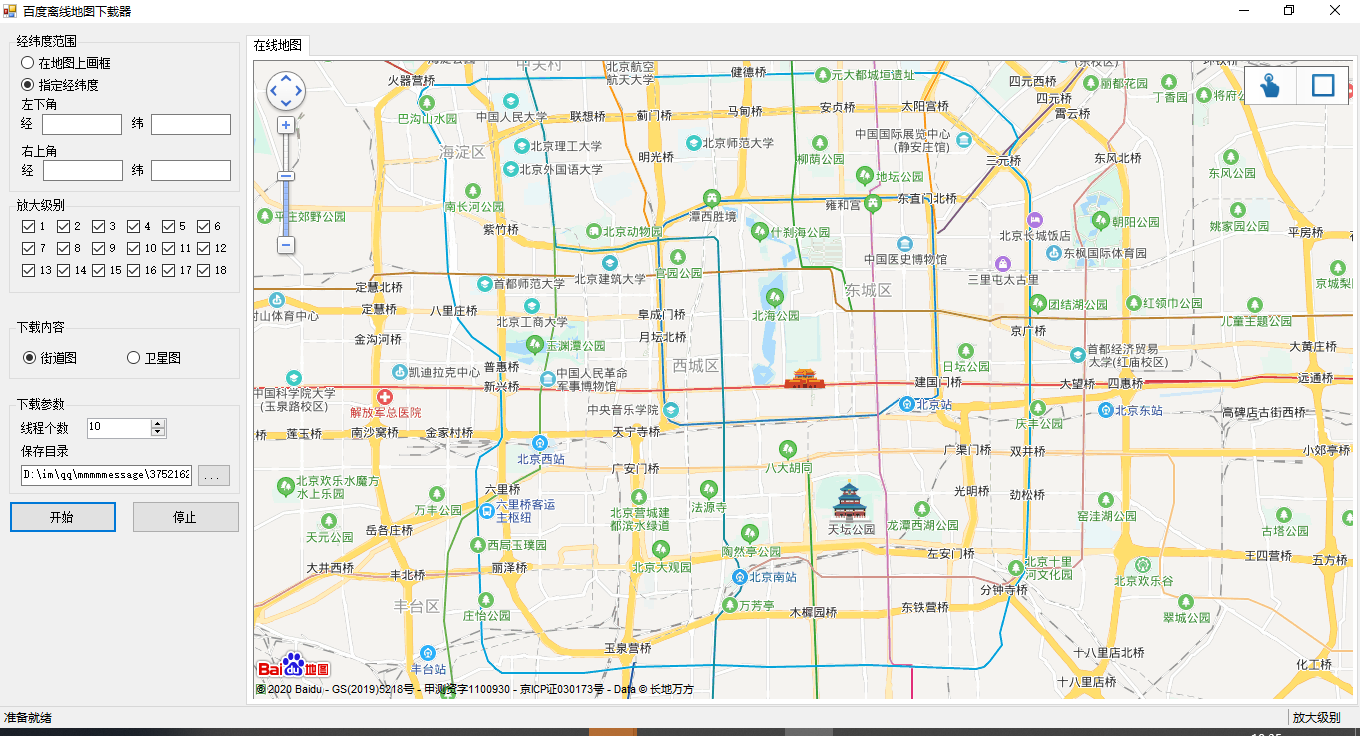Click the 解放军总医院 hospital icon
Screen dimensions: 1360x736
(x=385, y=397)
